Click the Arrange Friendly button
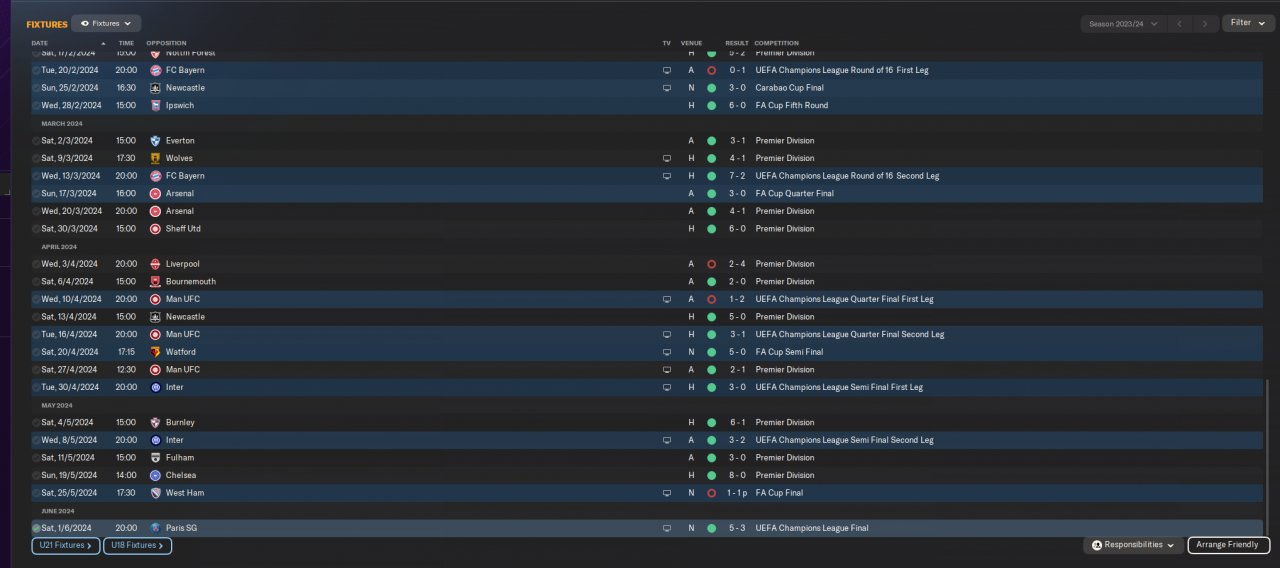 pyautogui.click(x=1228, y=545)
